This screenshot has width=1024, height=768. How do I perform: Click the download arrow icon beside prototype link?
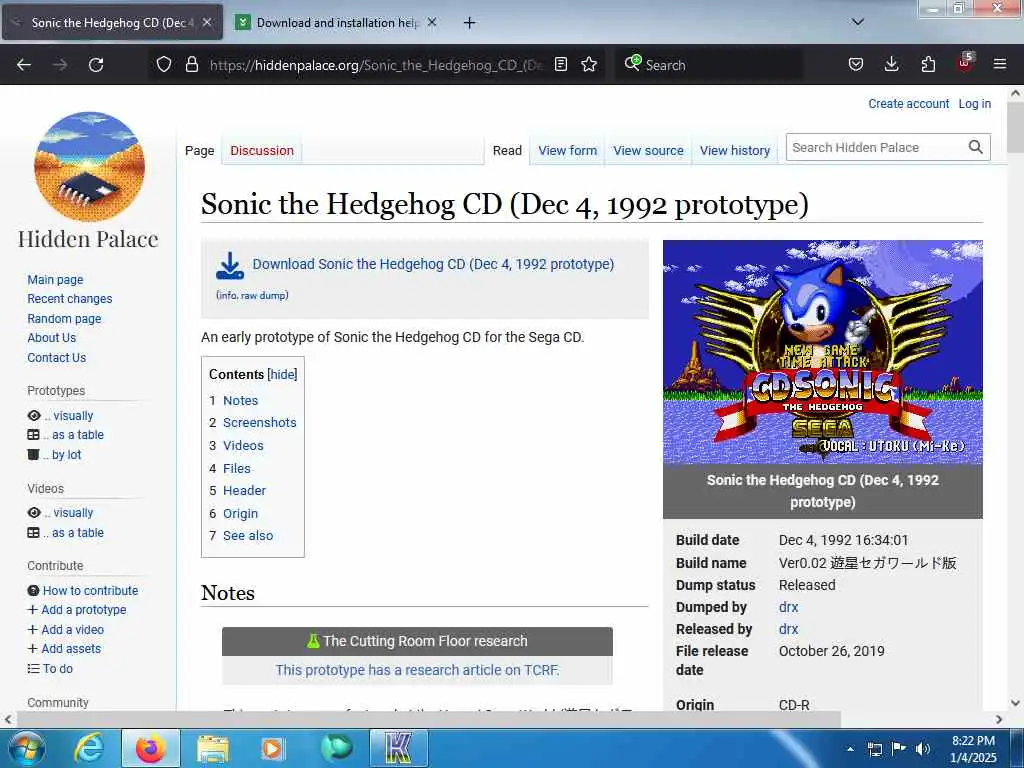point(230,266)
